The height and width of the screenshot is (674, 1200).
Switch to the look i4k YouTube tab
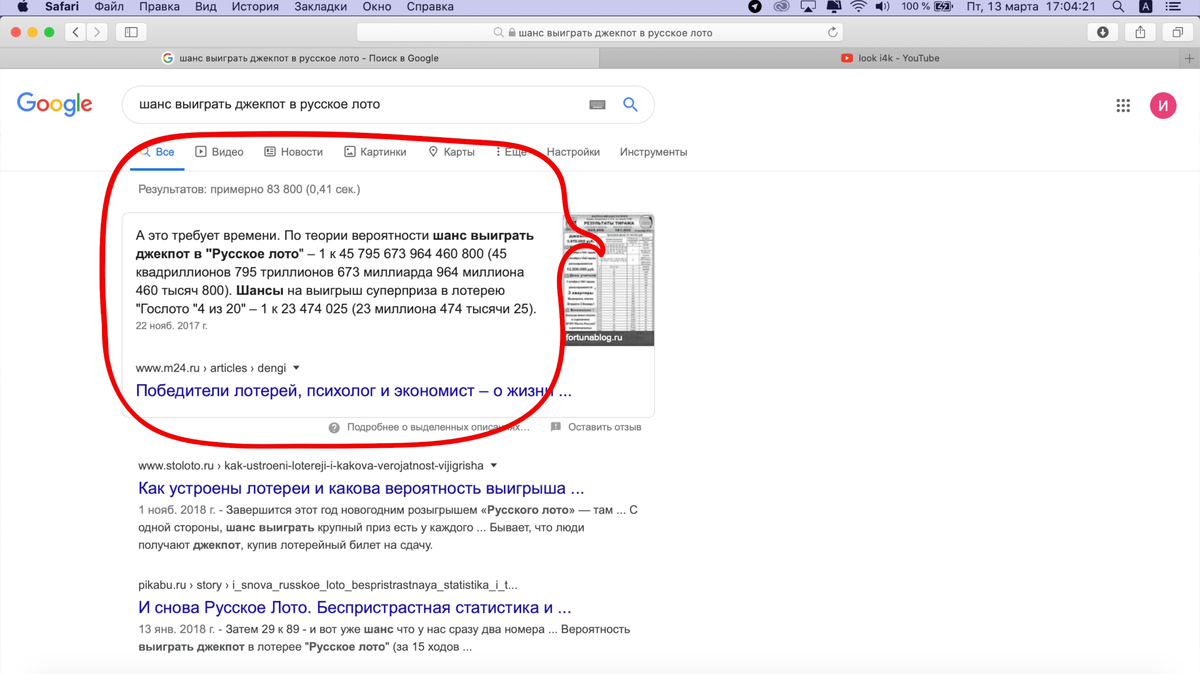890,58
